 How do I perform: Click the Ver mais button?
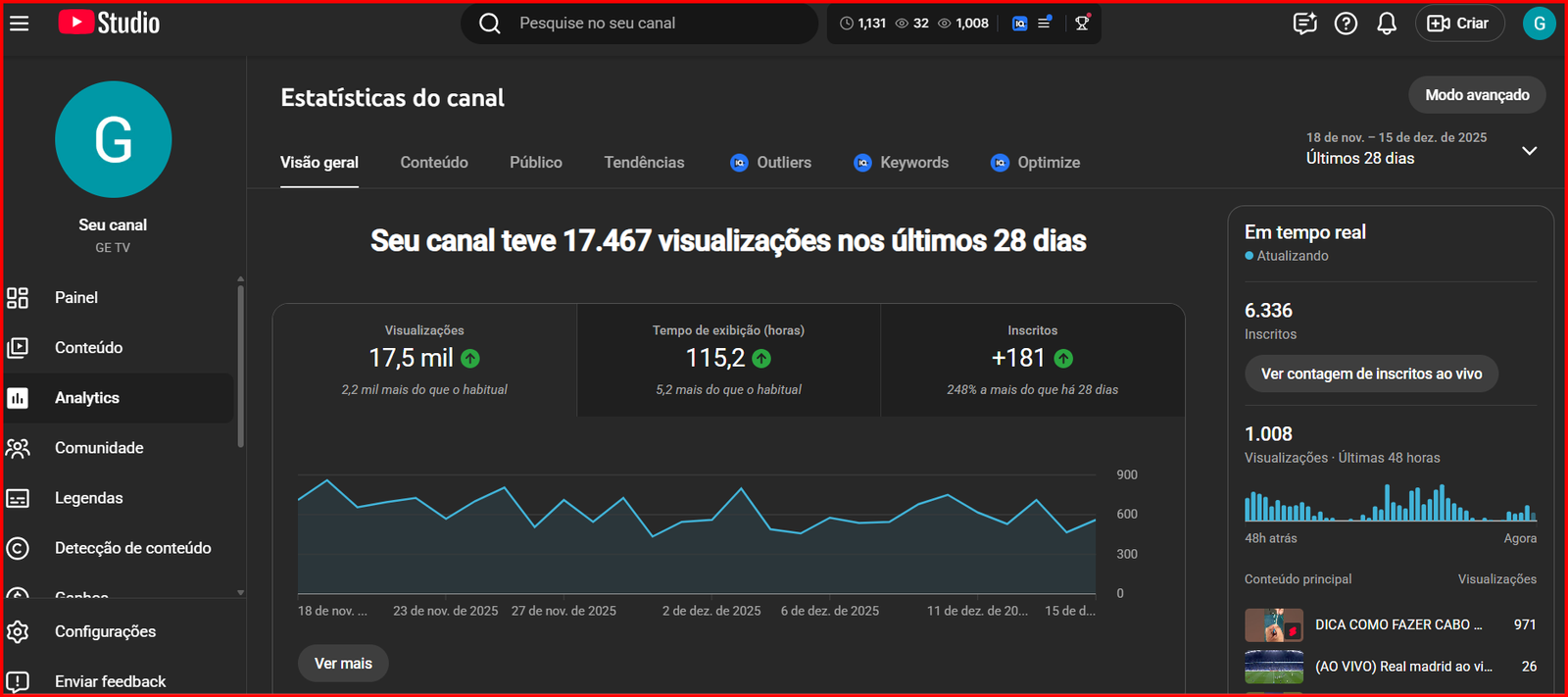(343, 664)
